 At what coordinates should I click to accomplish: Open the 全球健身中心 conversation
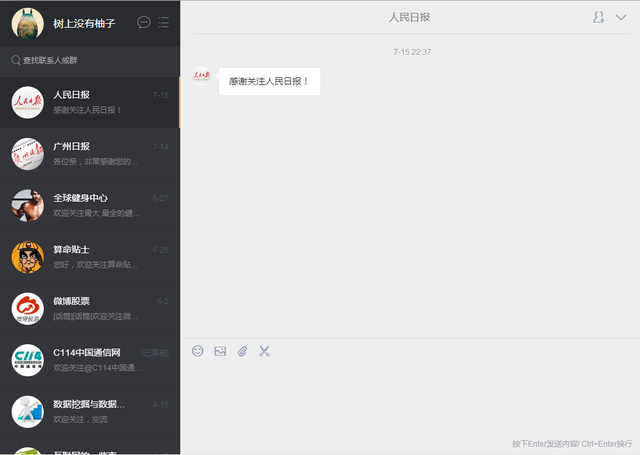tap(90, 205)
